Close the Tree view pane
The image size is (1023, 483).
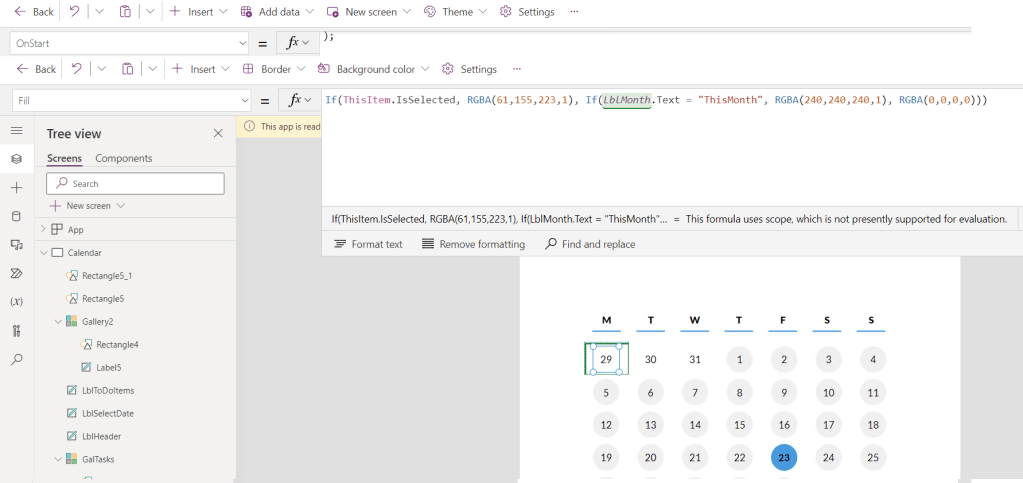tap(218, 133)
